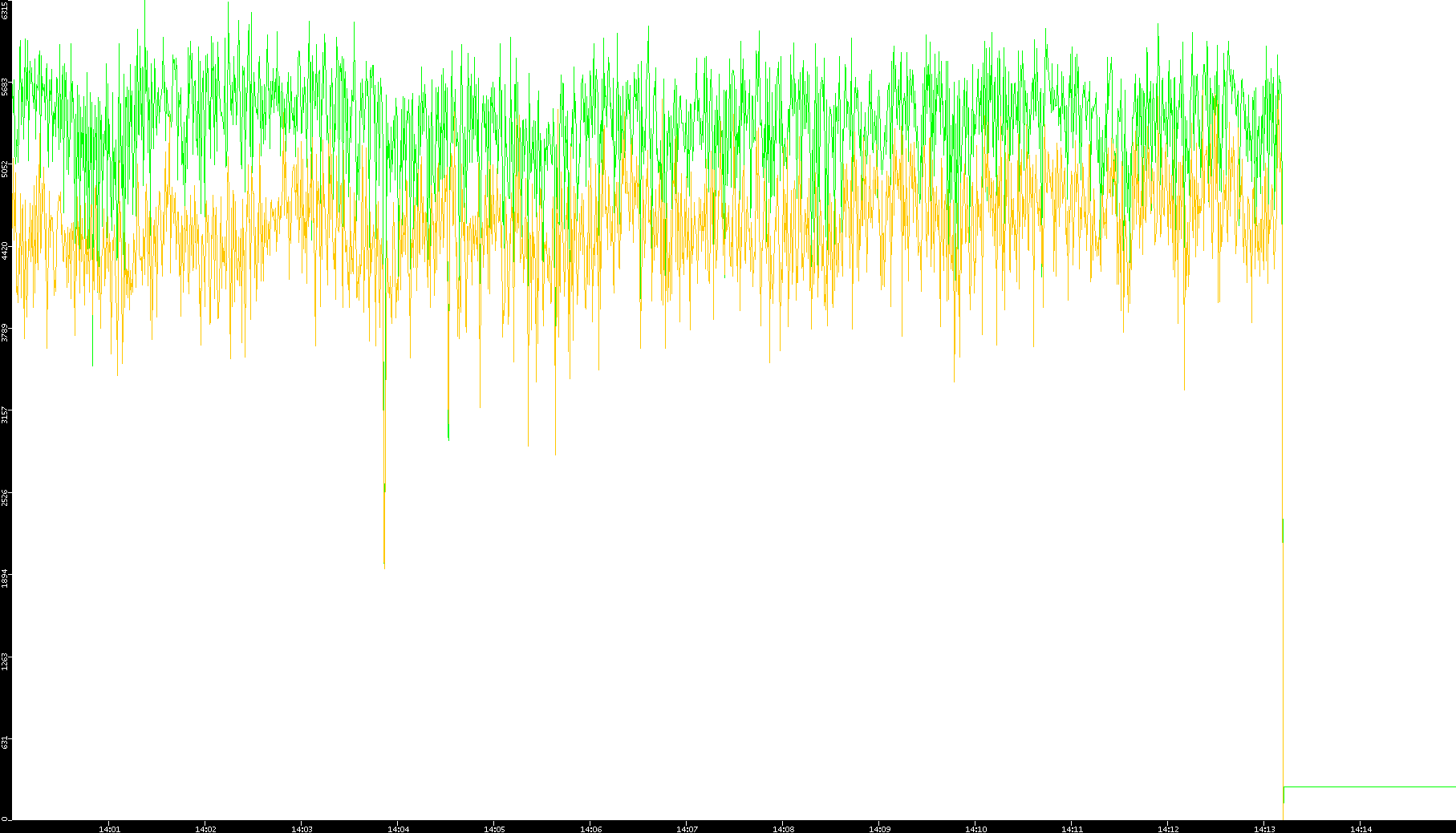The image size is (1456, 833).
Task: Click the 14:06 time axis label
Action: [590, 829]
